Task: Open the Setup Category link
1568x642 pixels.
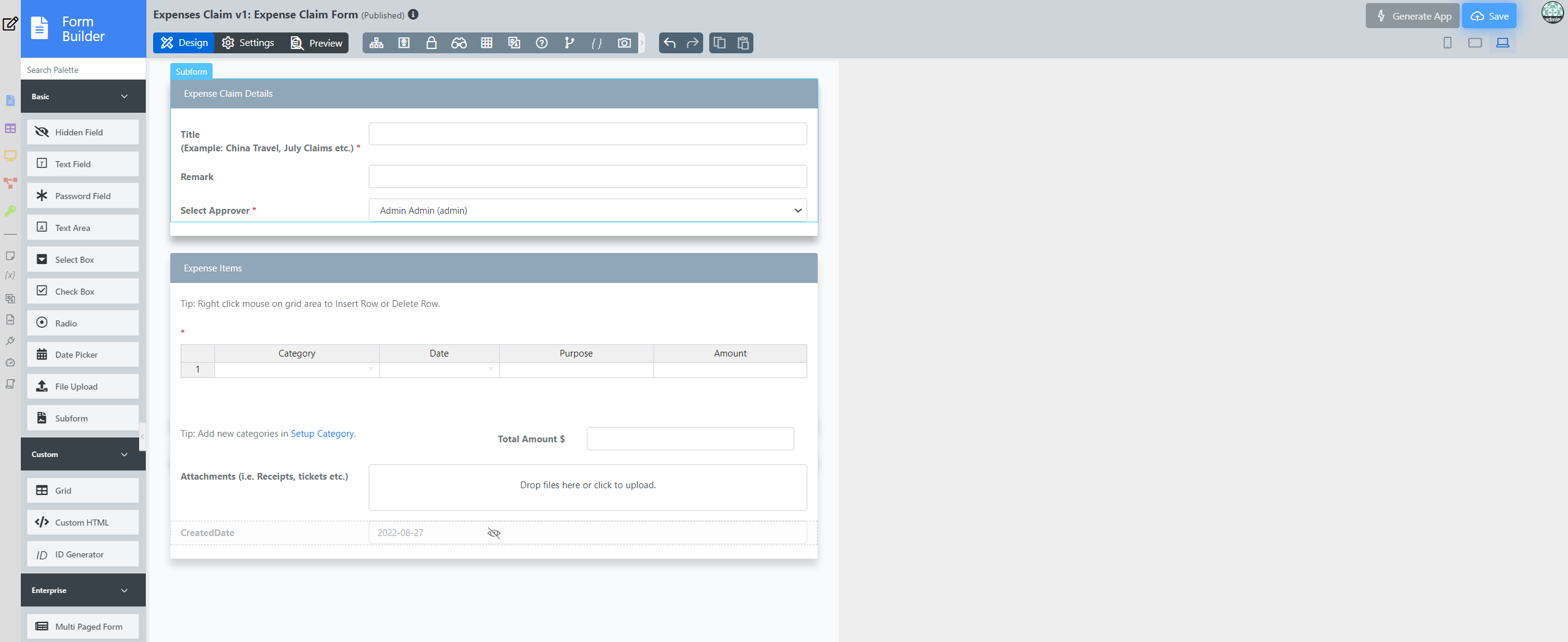Action: (322, 434)
